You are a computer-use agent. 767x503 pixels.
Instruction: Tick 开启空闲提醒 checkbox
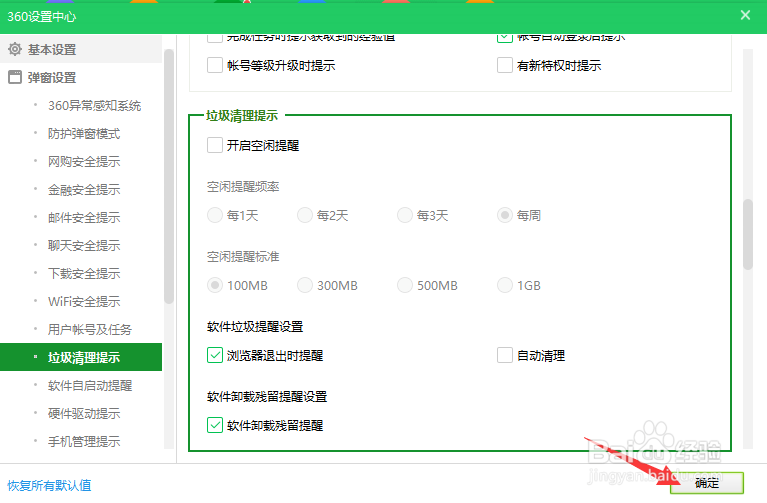(215, 145)
